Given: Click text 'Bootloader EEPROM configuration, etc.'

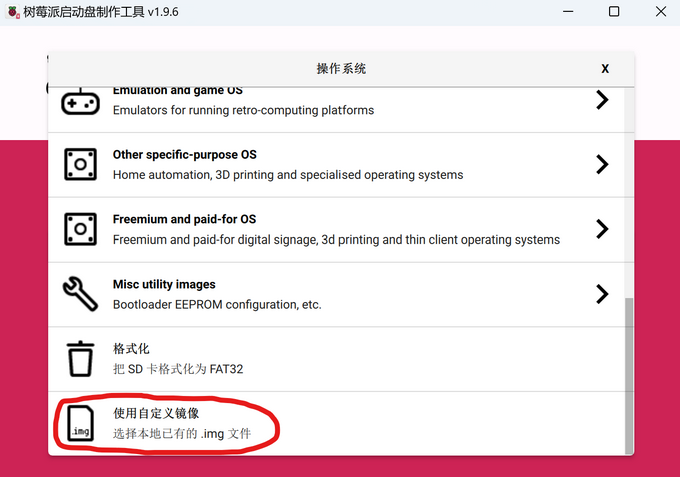Looking at the screenshot, I should pyautogui.click(x=217, y=304).
